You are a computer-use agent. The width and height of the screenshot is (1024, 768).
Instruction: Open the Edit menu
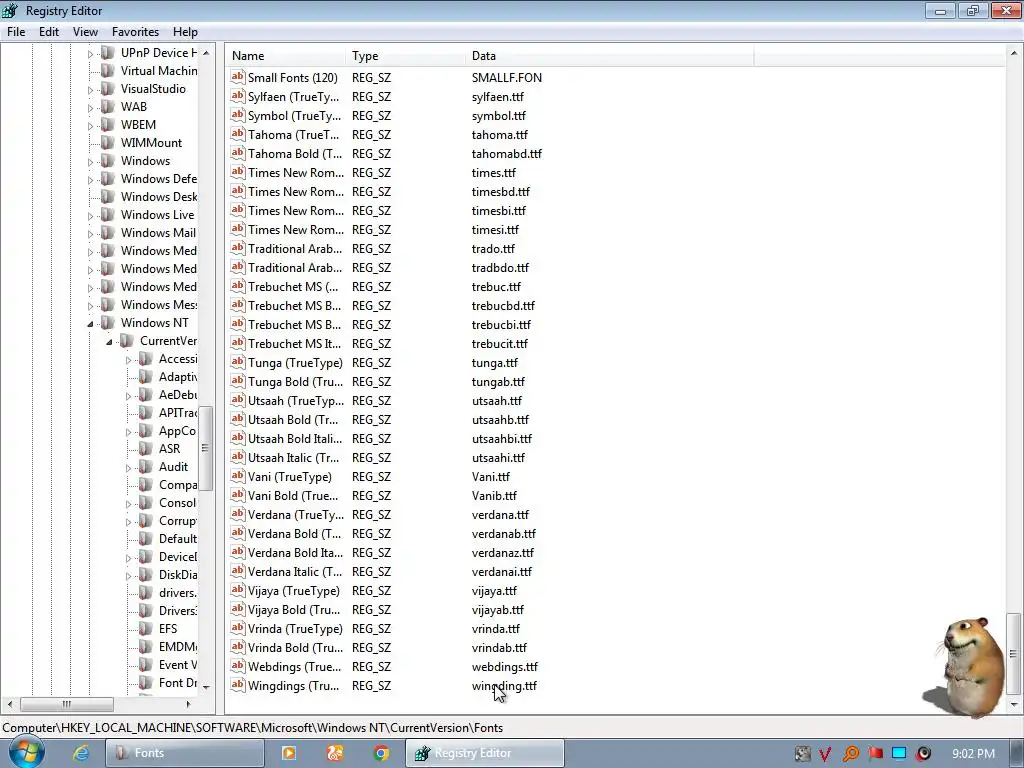49,31
